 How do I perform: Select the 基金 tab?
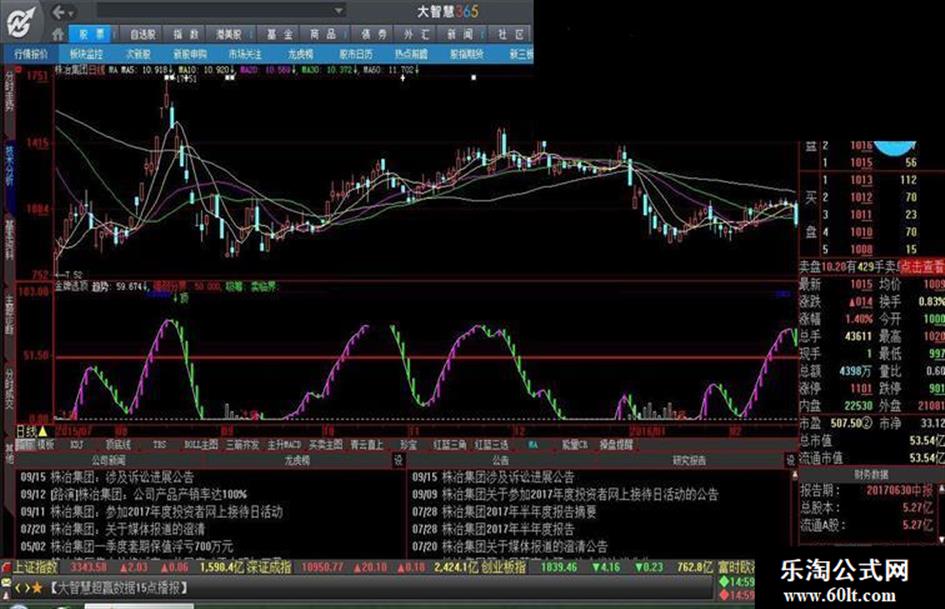[x=280, y=34]
